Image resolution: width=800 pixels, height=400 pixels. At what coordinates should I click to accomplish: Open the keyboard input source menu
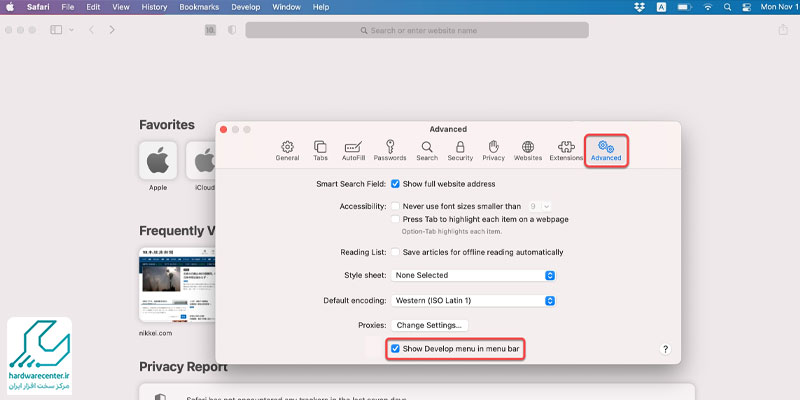(x=661, y=7)
